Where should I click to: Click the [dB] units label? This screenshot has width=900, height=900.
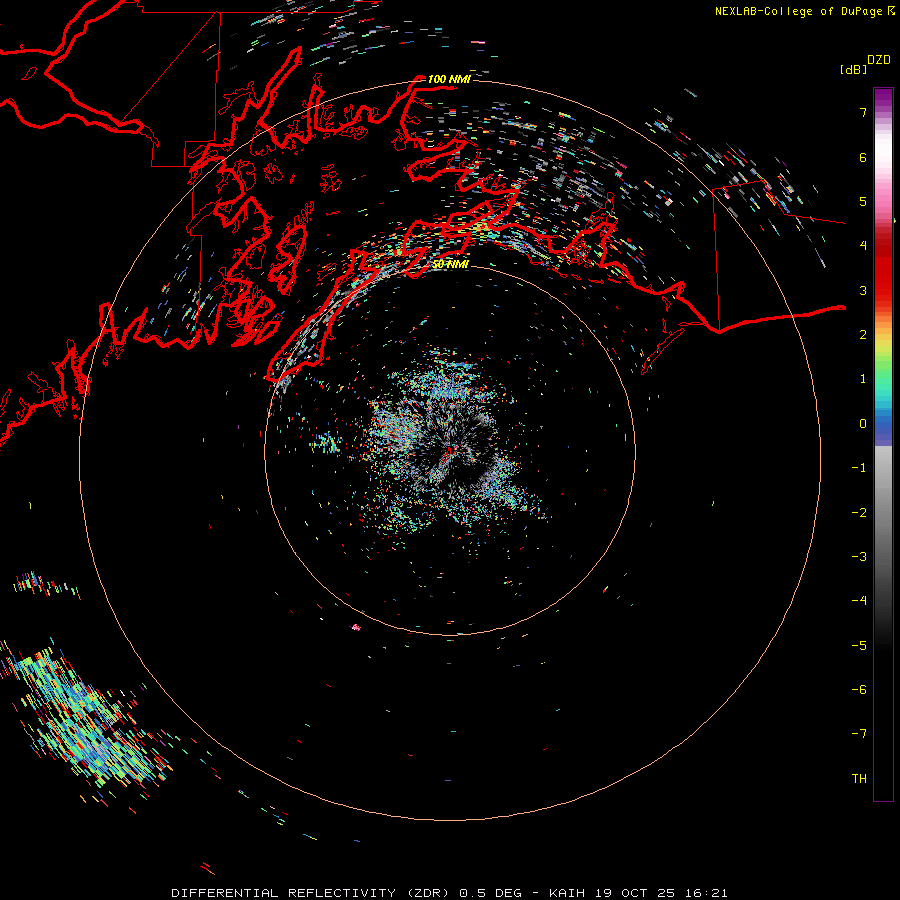[x=853, y=70]
